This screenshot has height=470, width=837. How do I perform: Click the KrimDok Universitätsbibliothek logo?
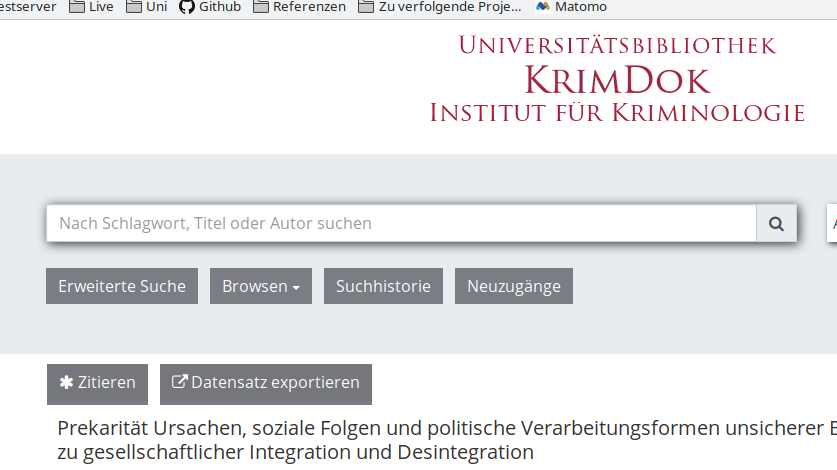click(617, 79)
